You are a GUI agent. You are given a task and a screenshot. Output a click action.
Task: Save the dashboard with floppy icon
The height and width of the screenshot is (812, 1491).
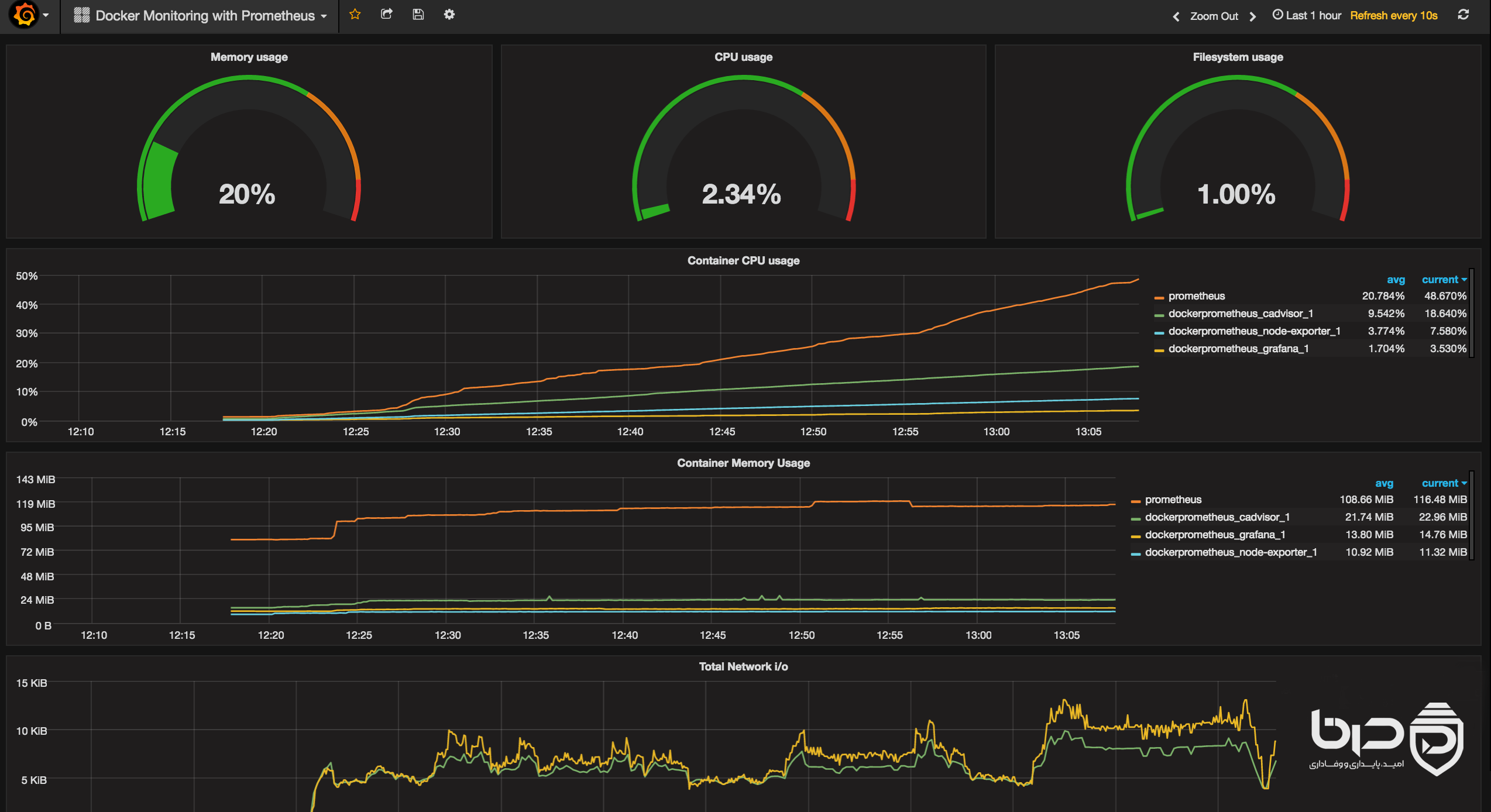pyautogui.click(x=418, y=15)
